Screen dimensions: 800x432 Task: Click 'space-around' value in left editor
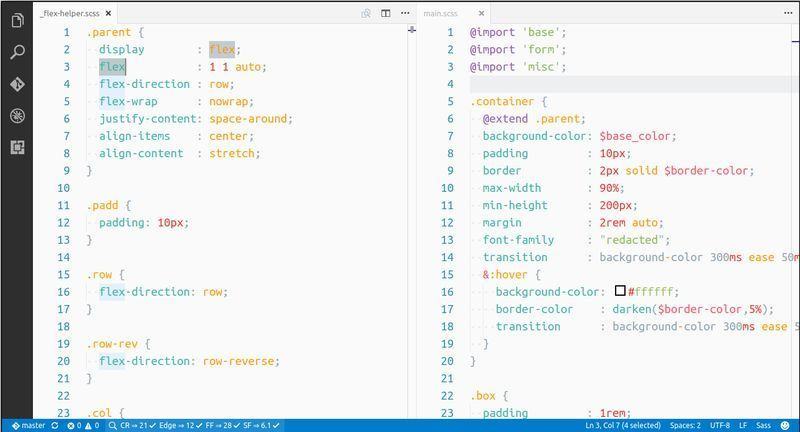pos(248,119)
